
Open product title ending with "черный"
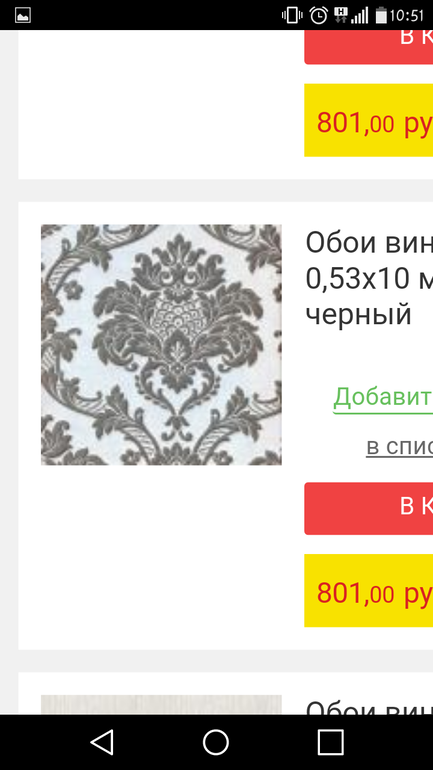click(x=369, y=278)
